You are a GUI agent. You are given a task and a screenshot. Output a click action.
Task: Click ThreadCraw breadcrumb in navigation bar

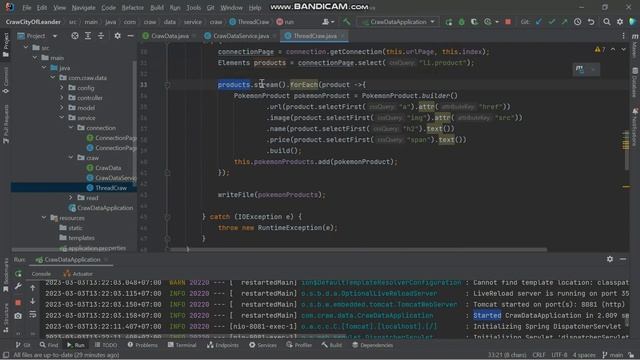click(x=249, y=22)
